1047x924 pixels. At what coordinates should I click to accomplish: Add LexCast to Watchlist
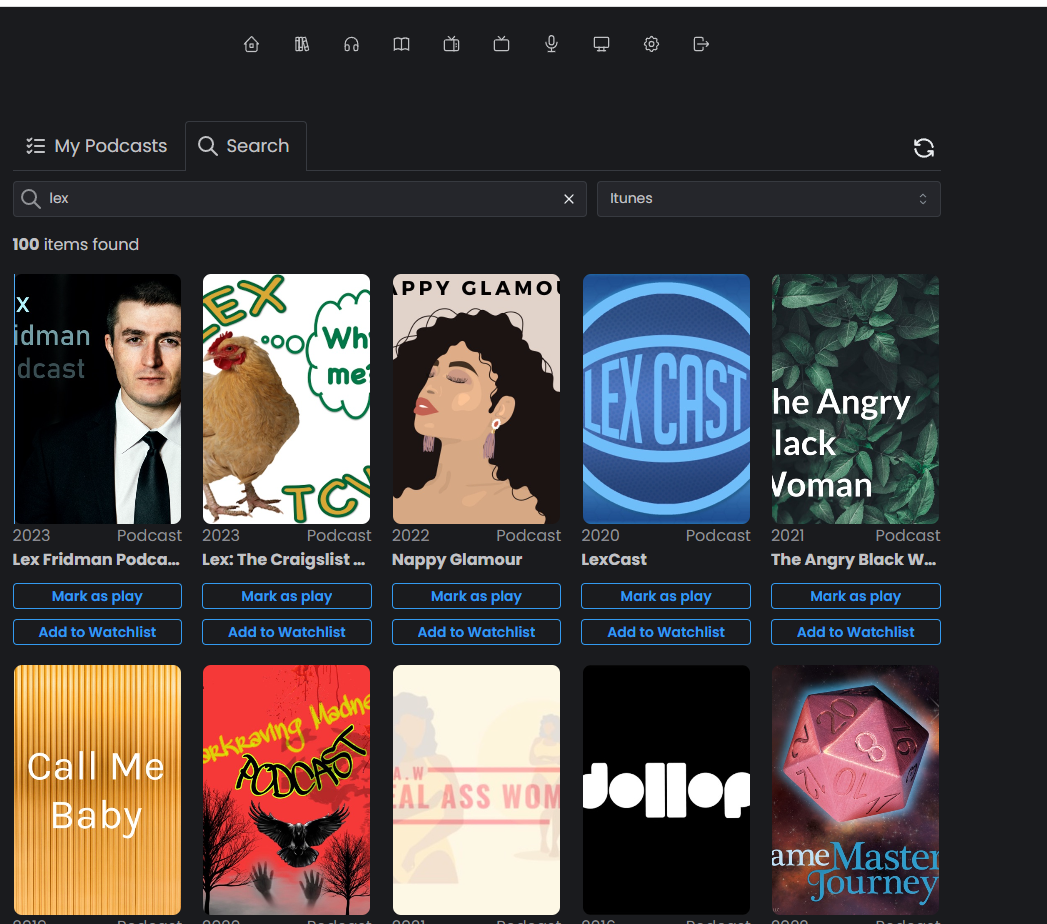[x=666, y=632]
